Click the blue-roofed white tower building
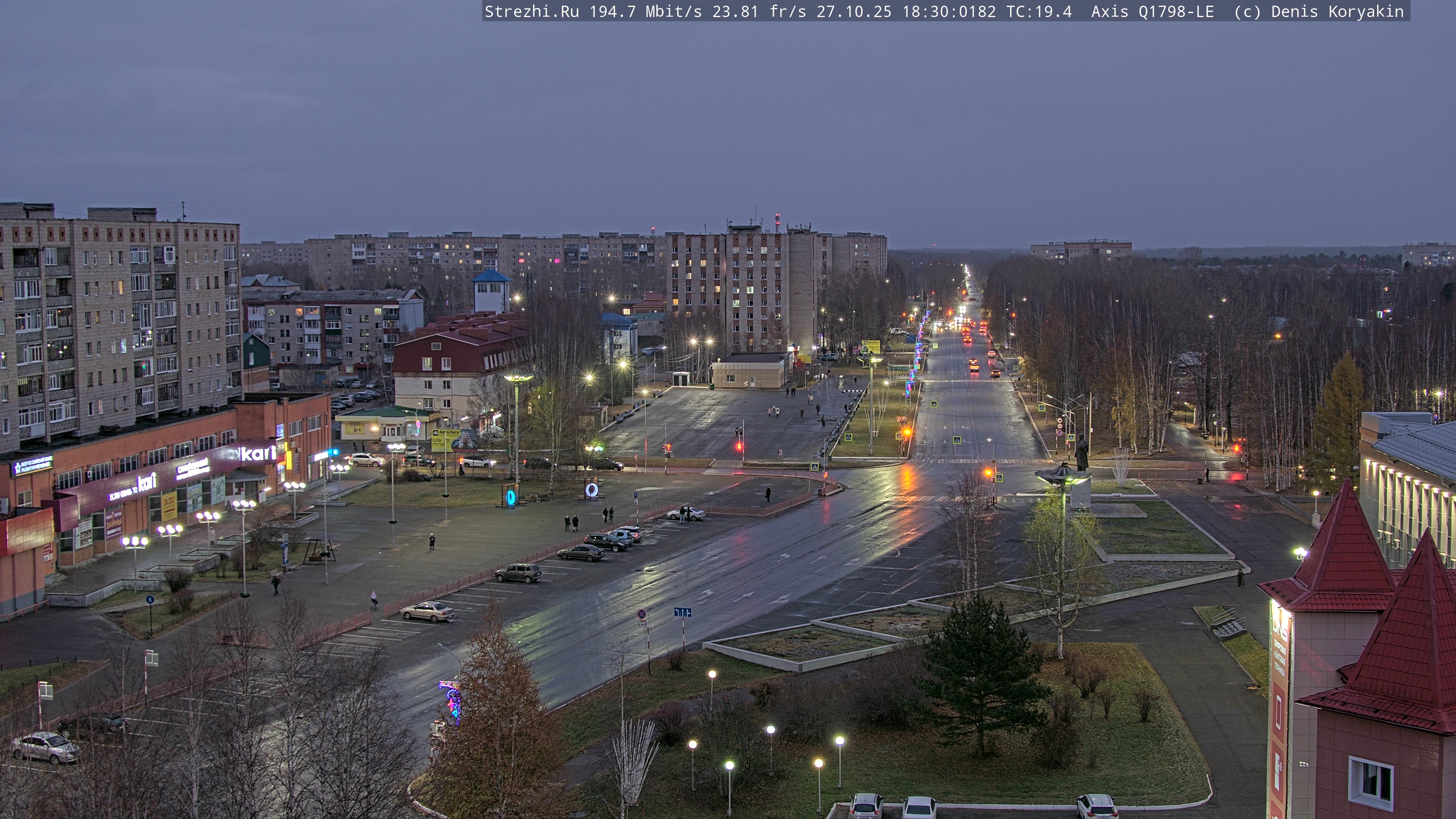1456x819 pixels. tap(491, 291)
